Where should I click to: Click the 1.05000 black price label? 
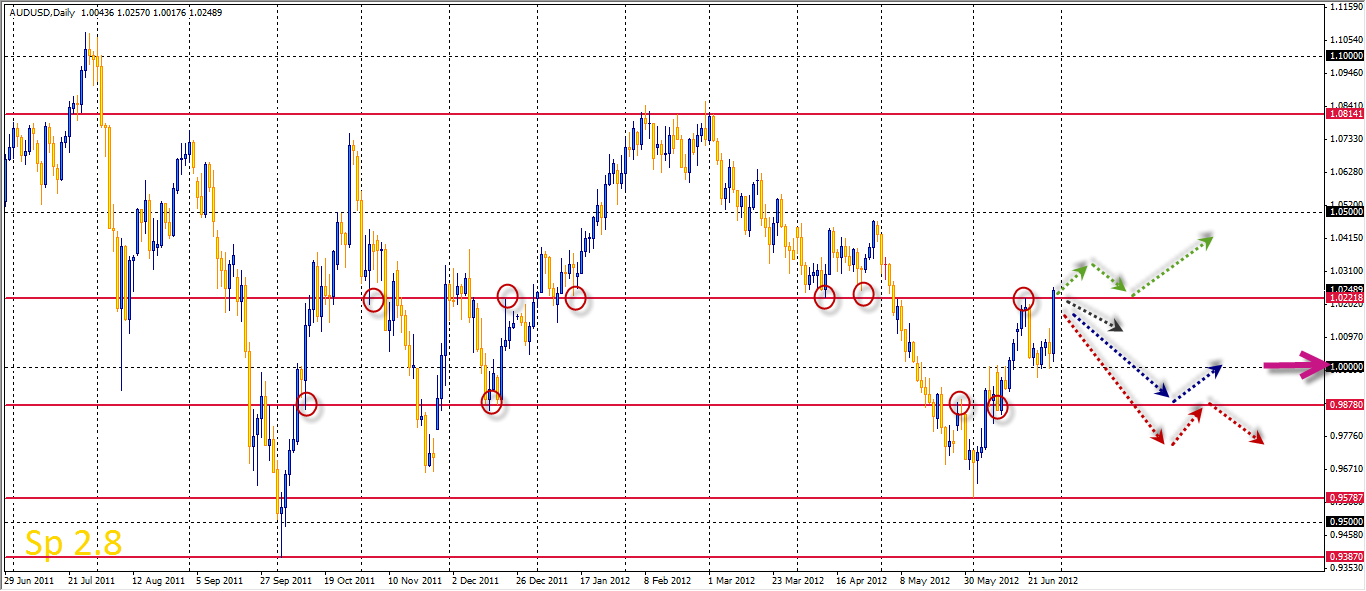coord(1345,212)
